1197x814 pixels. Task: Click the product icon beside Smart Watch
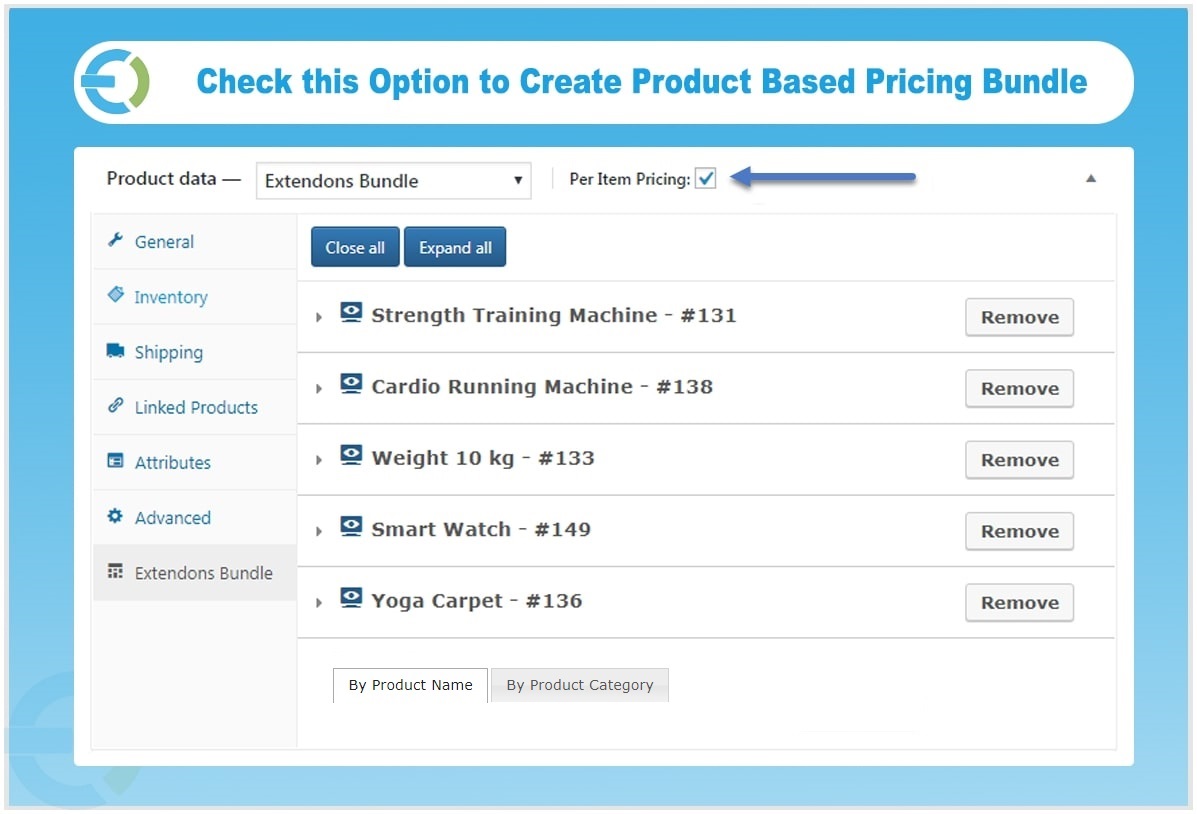tap(351, 526)
